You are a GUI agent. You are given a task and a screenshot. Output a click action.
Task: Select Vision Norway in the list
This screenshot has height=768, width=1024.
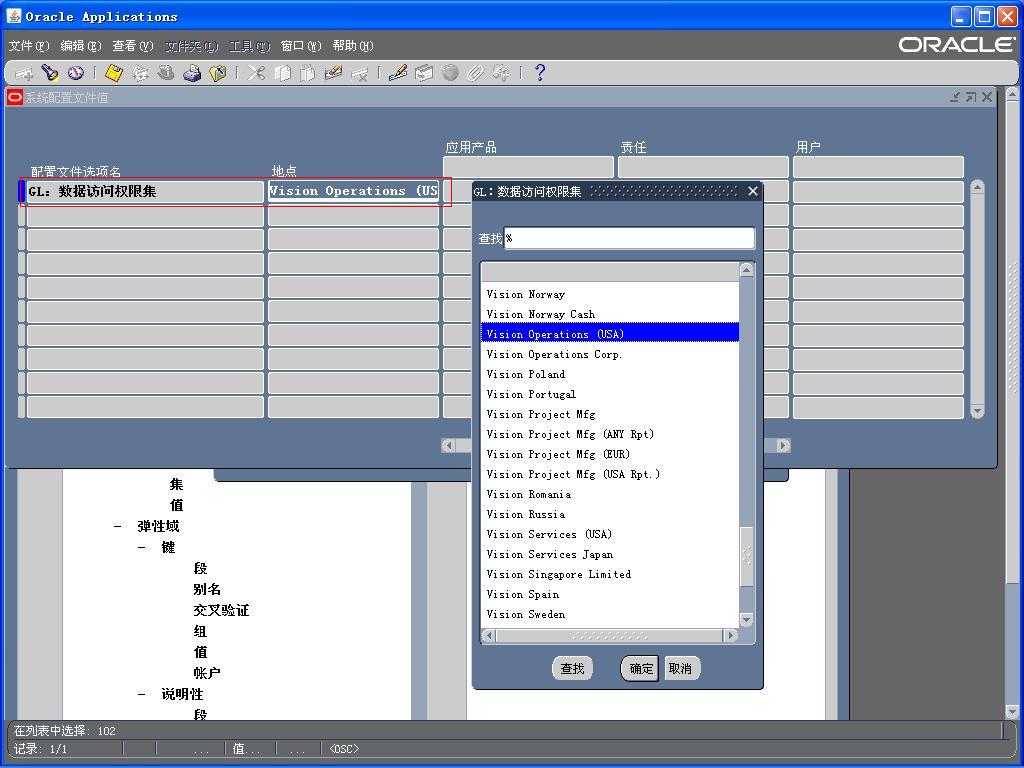pos(610,295)
